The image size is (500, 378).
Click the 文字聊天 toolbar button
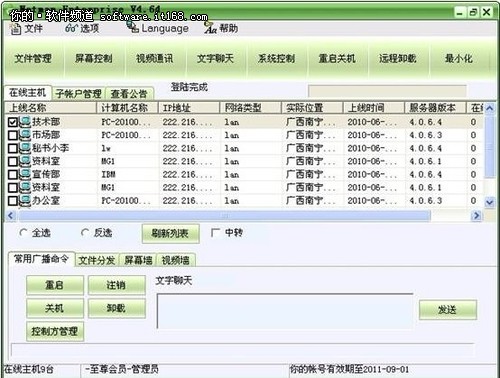pos(216,59)
